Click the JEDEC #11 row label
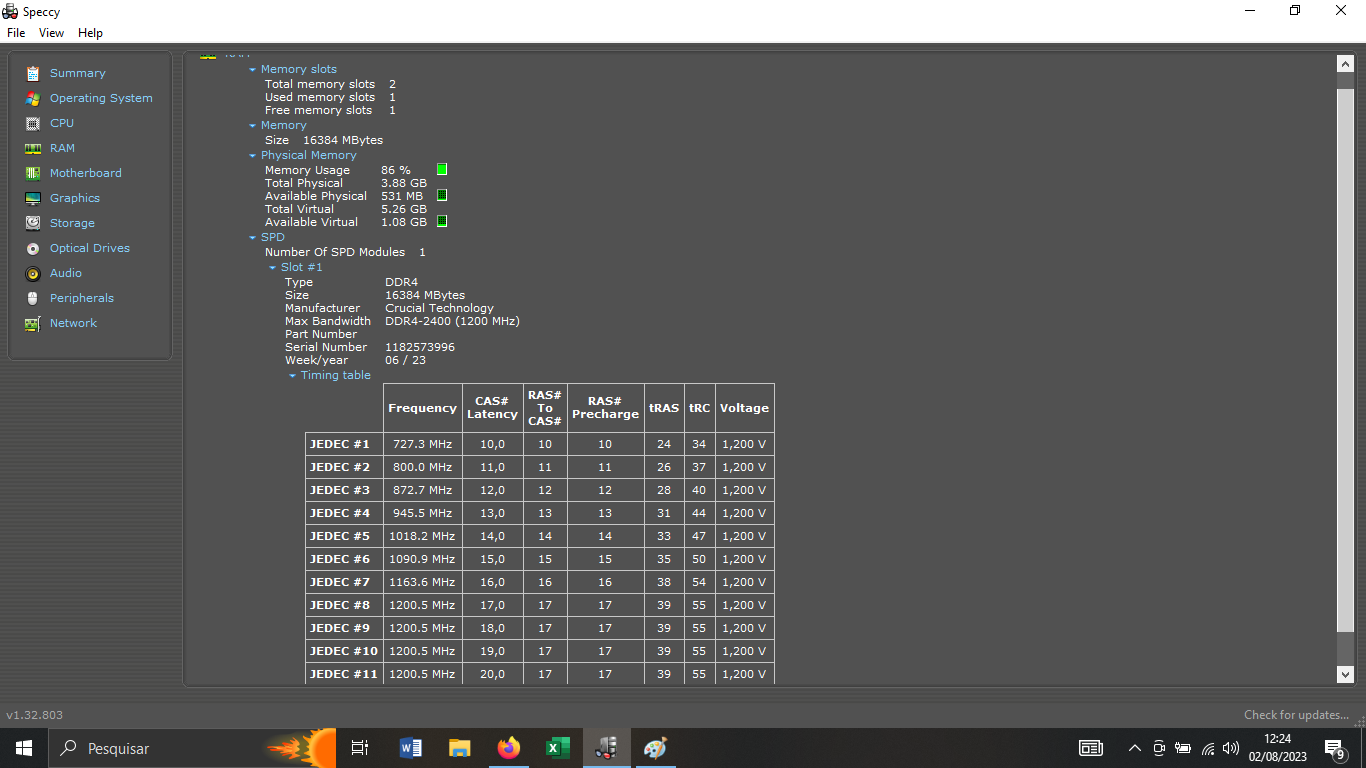Viewport: 1366px width, 768px height. point(344,674)
